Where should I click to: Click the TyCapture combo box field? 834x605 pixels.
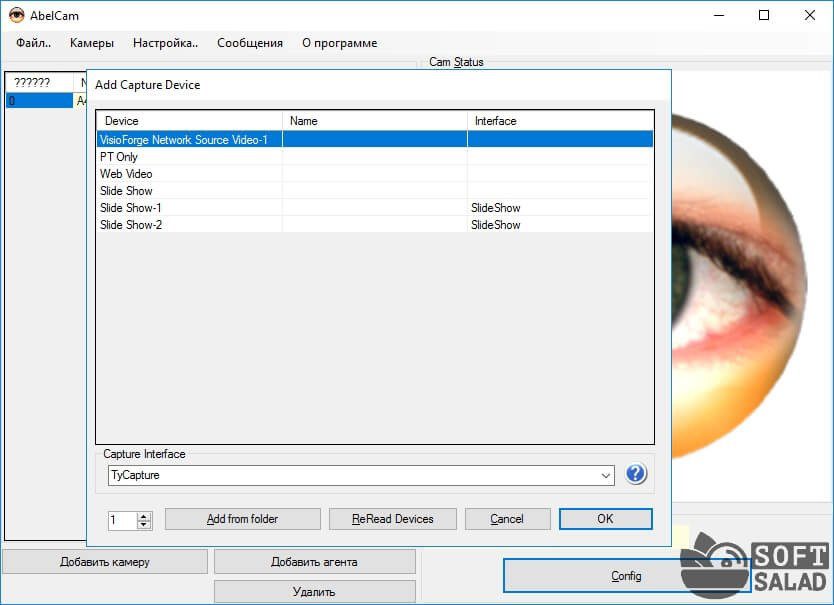(x=361, y=475)
